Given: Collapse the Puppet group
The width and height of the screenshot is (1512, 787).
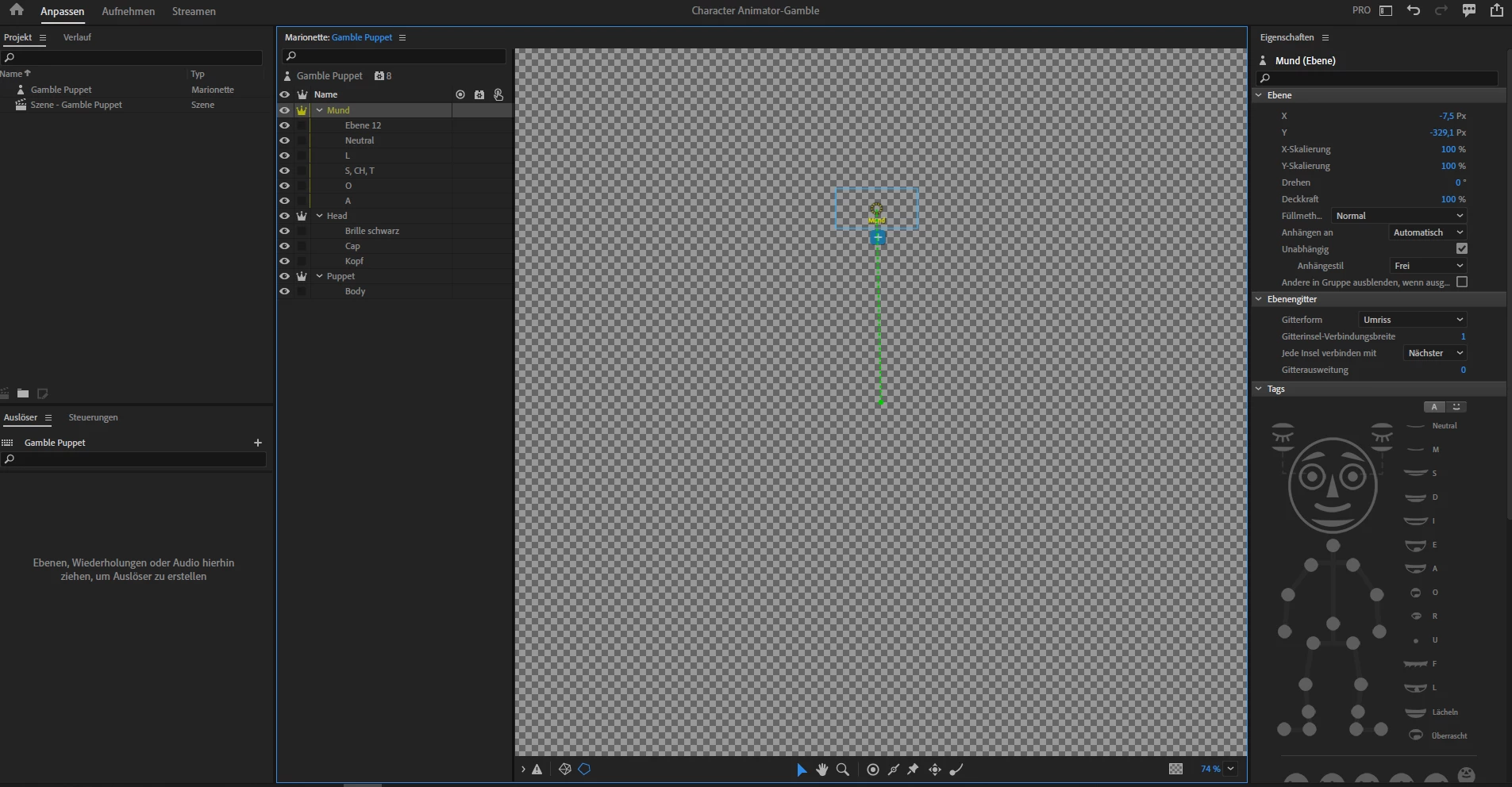Looking at the screenshot, I should tap(320, 276).
